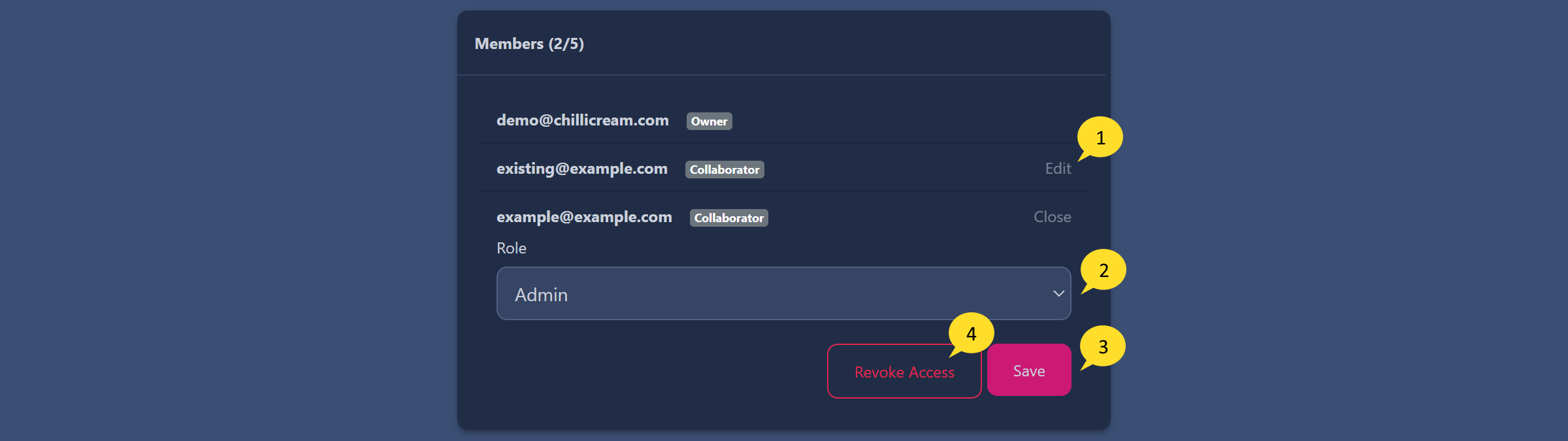Screen dimensions: 1568x441
Task: Click the Collaborator badge beside example@example.com
Action: click(728, 218)
